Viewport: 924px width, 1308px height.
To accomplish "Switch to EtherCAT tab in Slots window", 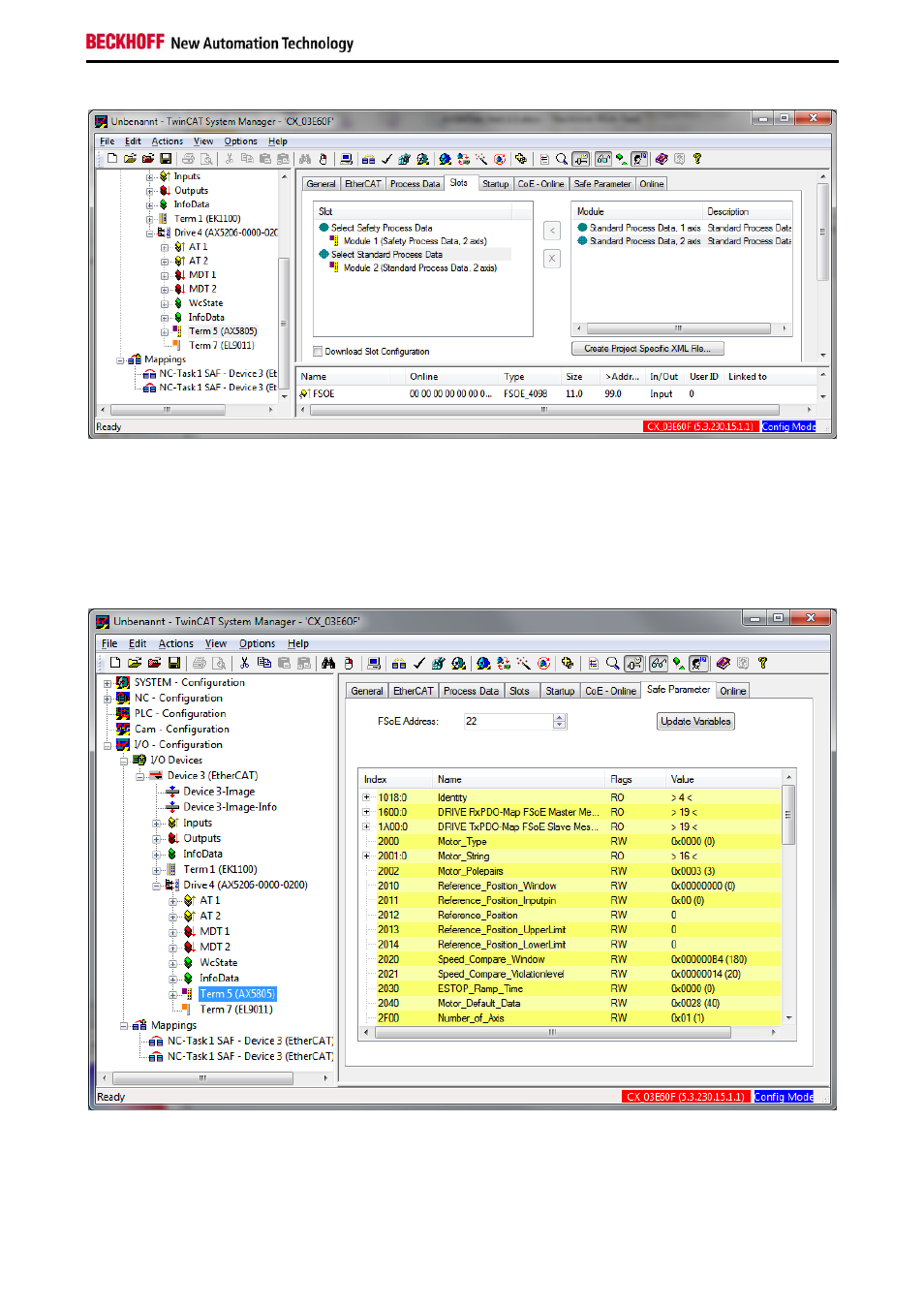I will (362, 184).
